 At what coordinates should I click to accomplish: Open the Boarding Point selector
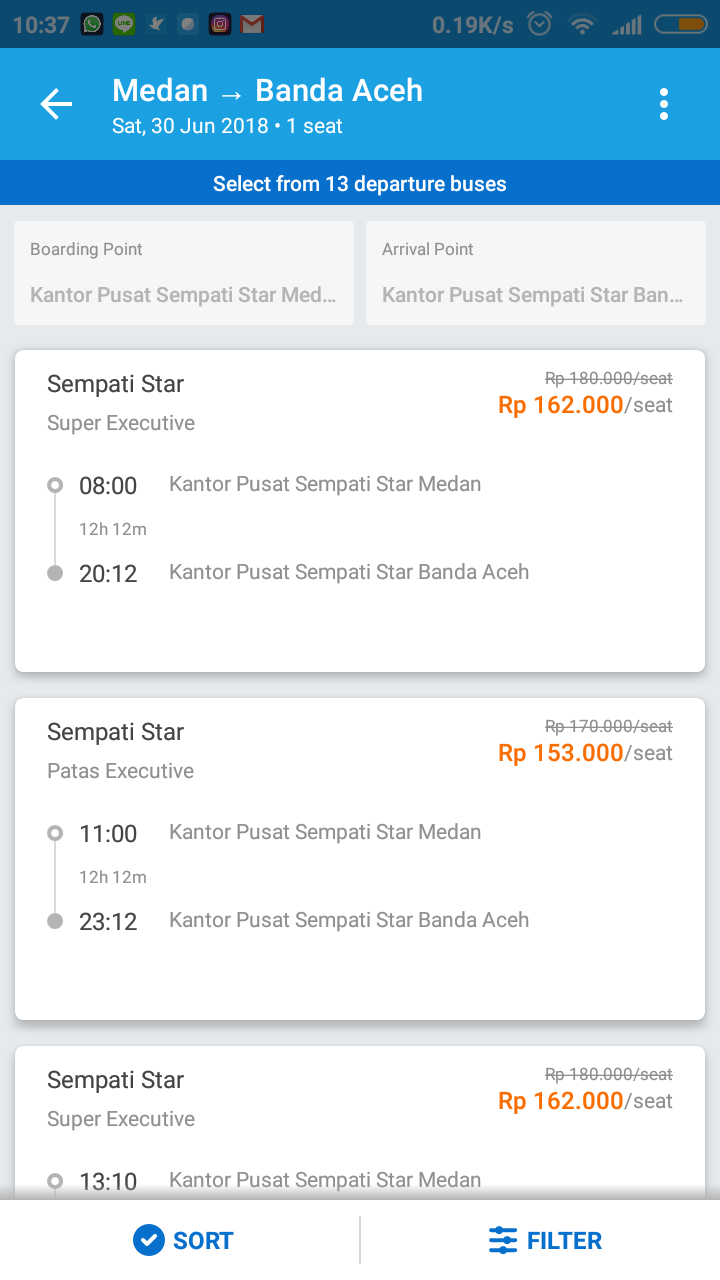[184, 273]
